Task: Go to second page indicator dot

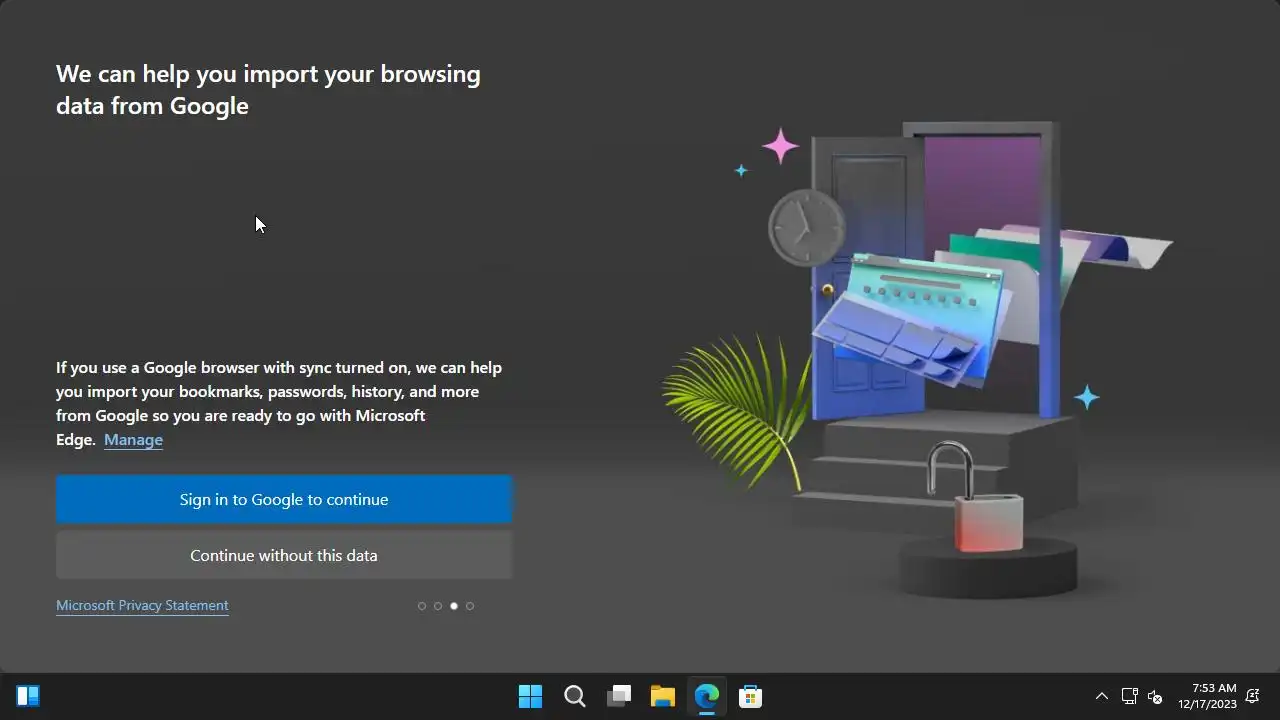Action: [438, 606]
